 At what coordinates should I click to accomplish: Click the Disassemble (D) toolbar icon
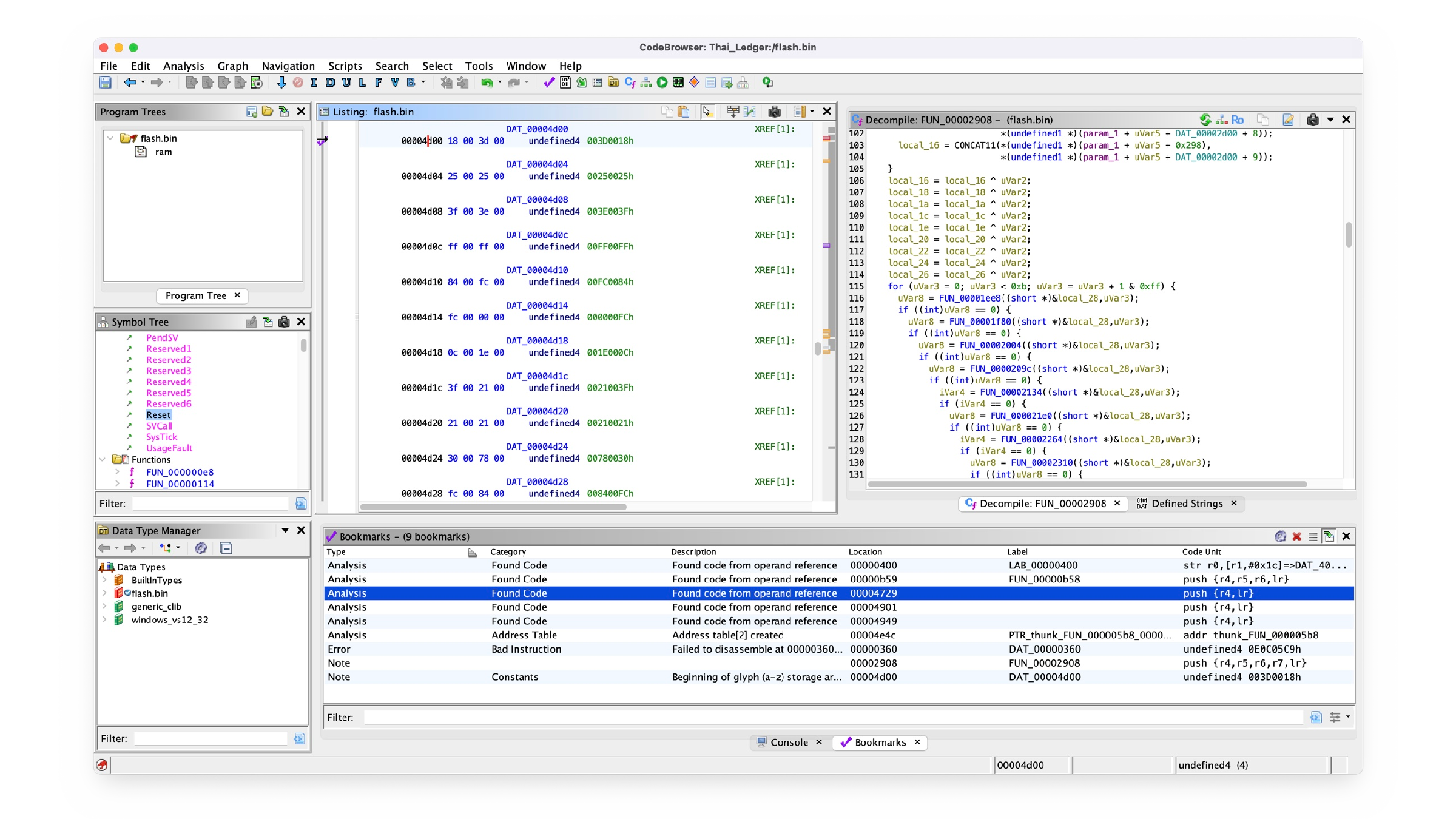pos(330,83)
